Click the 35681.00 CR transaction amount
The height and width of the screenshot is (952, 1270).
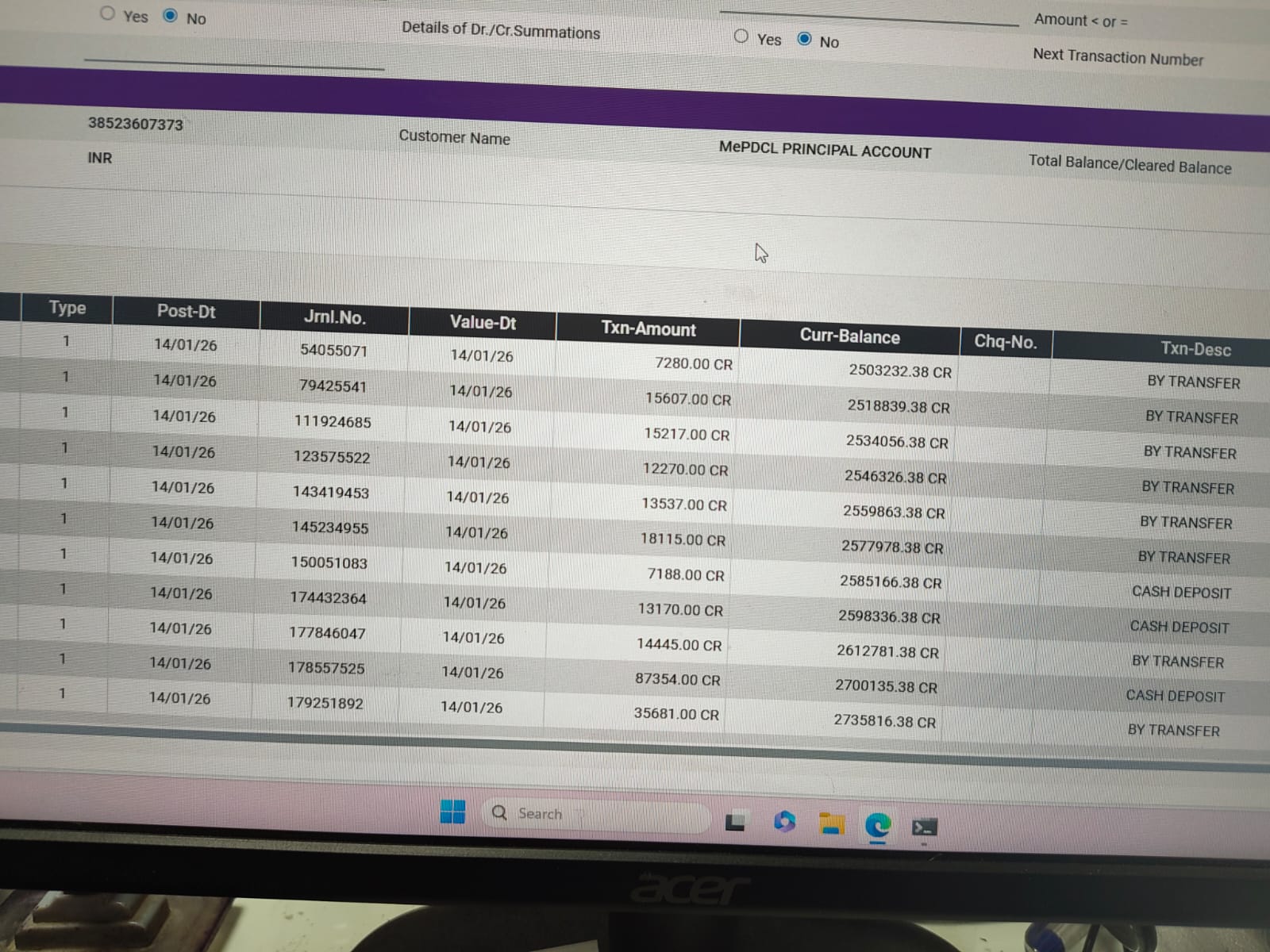676,713
